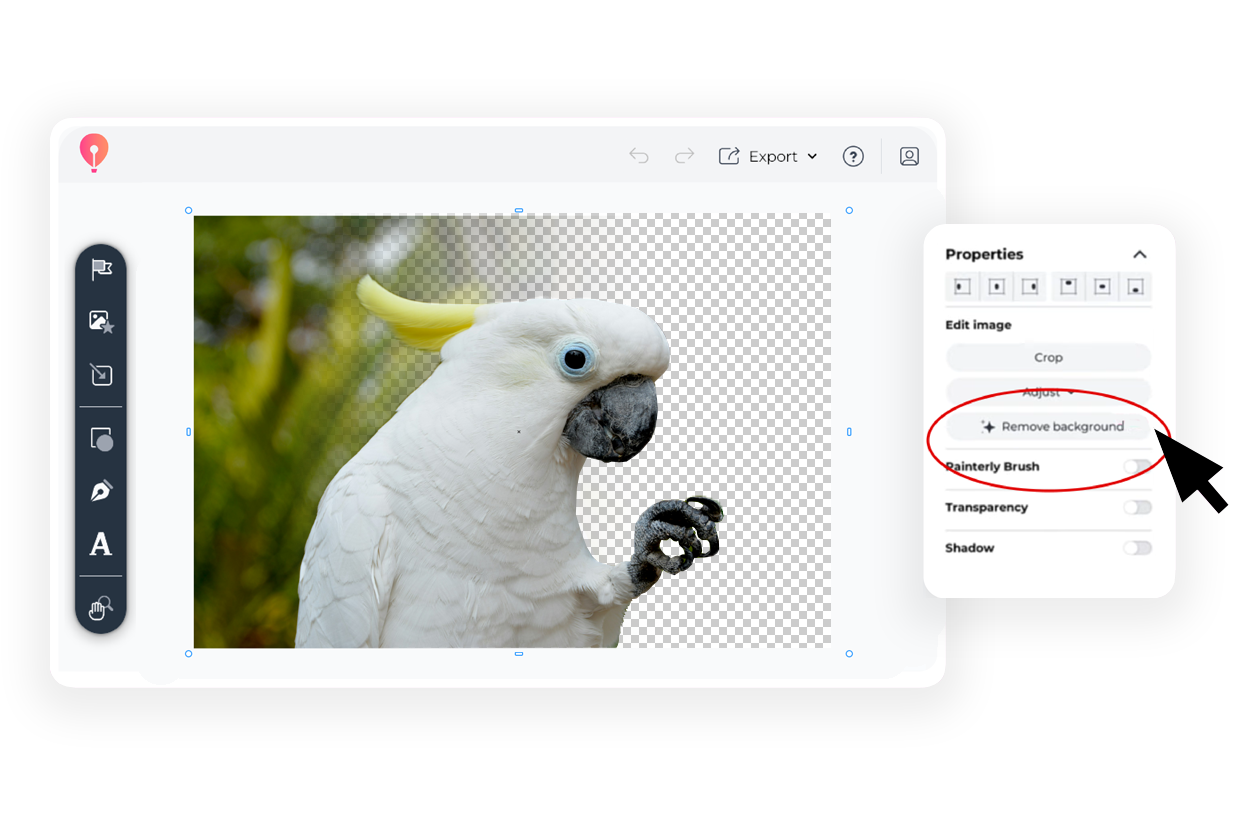The height and width of the screenshot is (816, 1260).
Task: Select the Text tool
Action: point(101,545)
